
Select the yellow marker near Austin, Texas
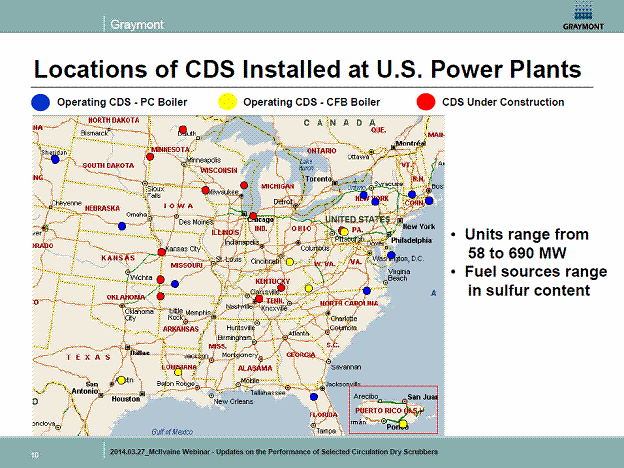(x=121, y=380)
